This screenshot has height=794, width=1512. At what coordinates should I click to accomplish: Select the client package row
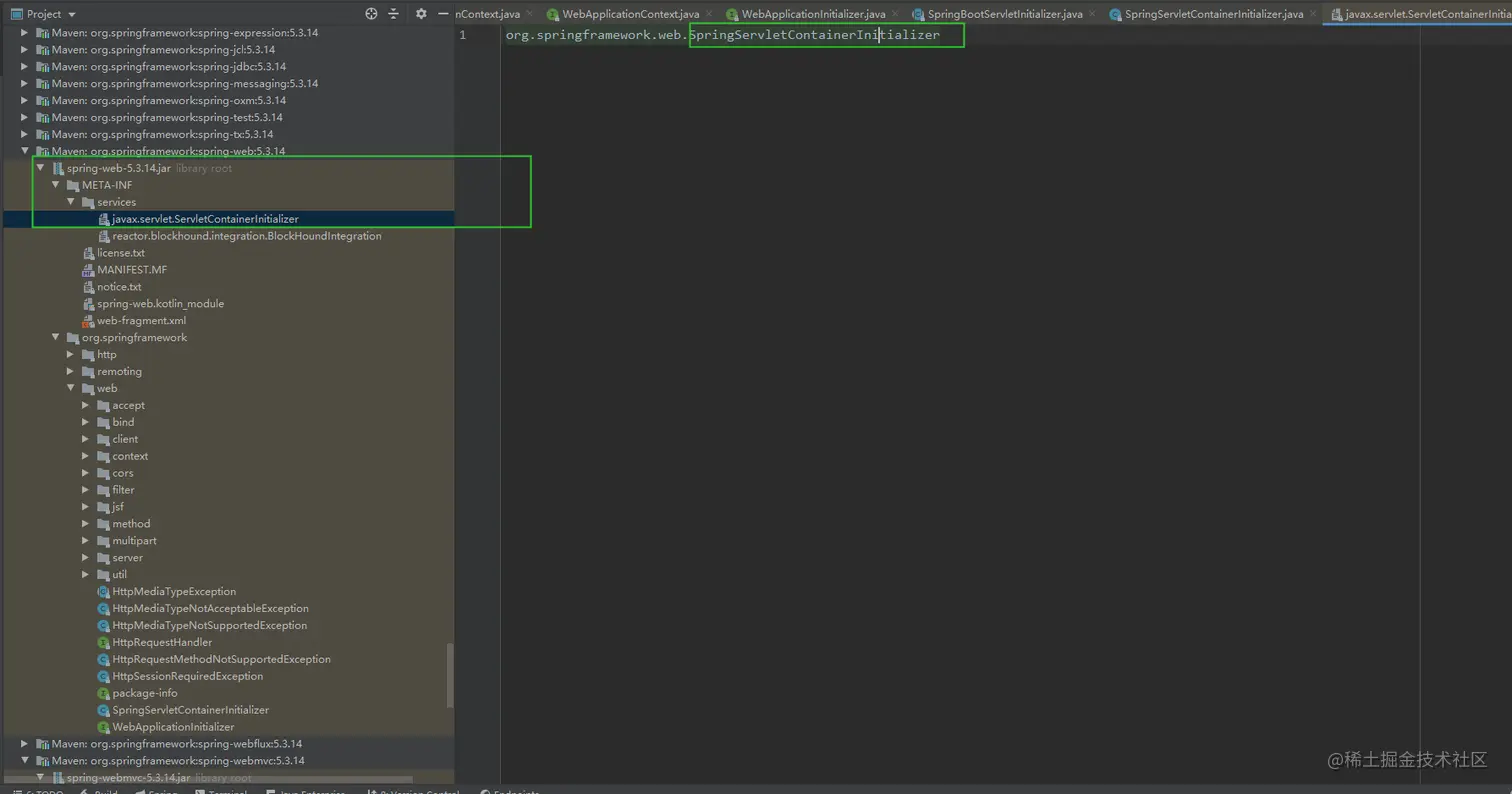228,439
